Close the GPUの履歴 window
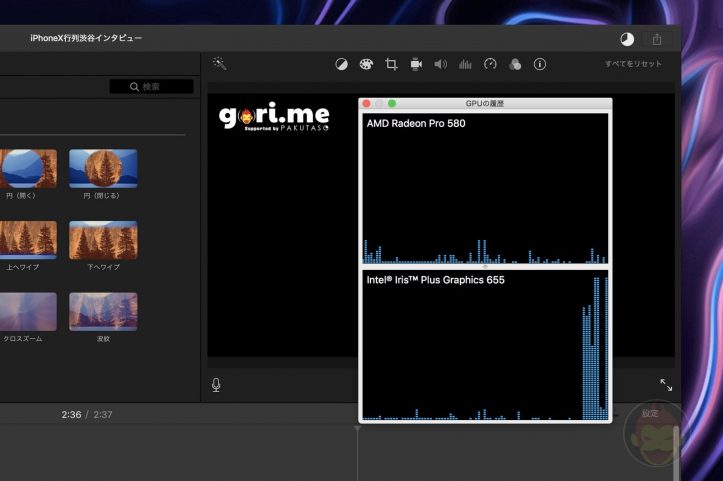The image size is (723, 481). point(367,103)
